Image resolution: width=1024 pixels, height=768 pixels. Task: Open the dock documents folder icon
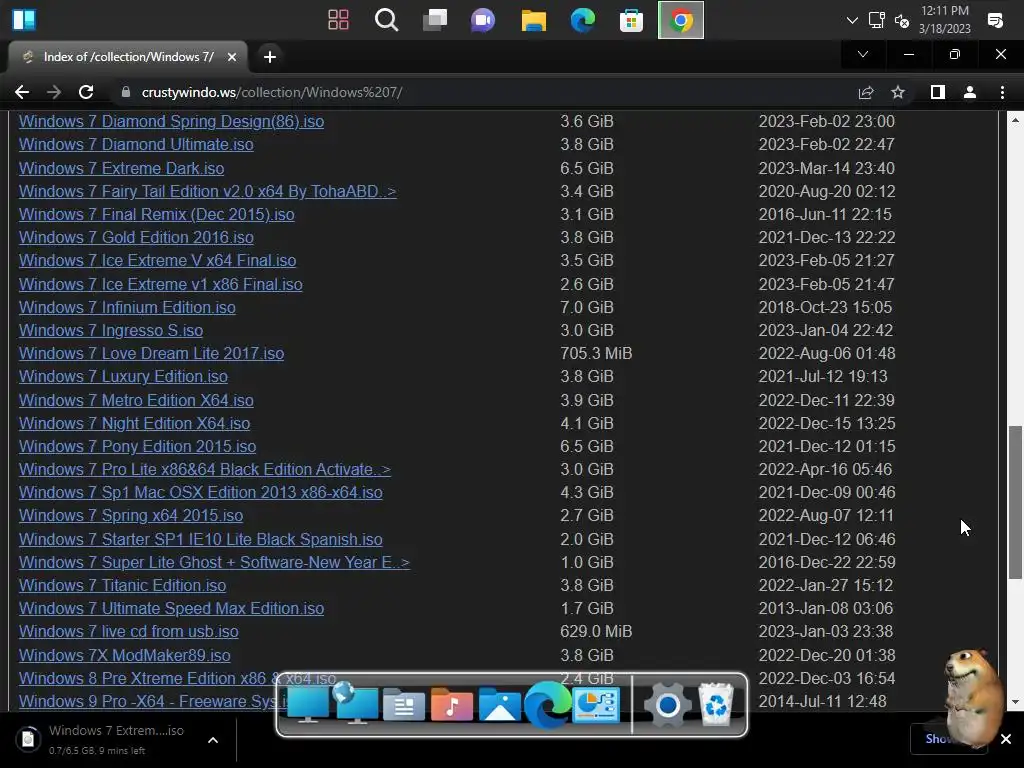(404, 705)
